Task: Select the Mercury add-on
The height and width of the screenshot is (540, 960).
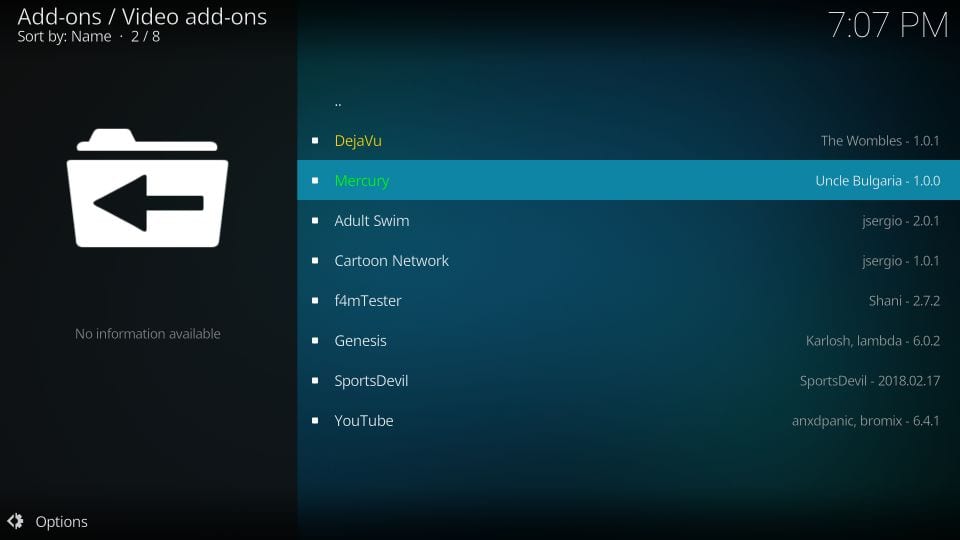Action: click(x=628, y=181)
